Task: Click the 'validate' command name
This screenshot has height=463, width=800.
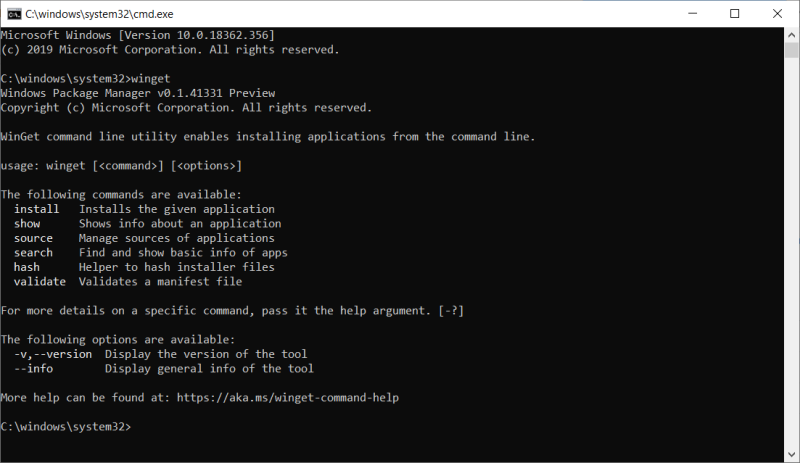Action: click(40, 282)
